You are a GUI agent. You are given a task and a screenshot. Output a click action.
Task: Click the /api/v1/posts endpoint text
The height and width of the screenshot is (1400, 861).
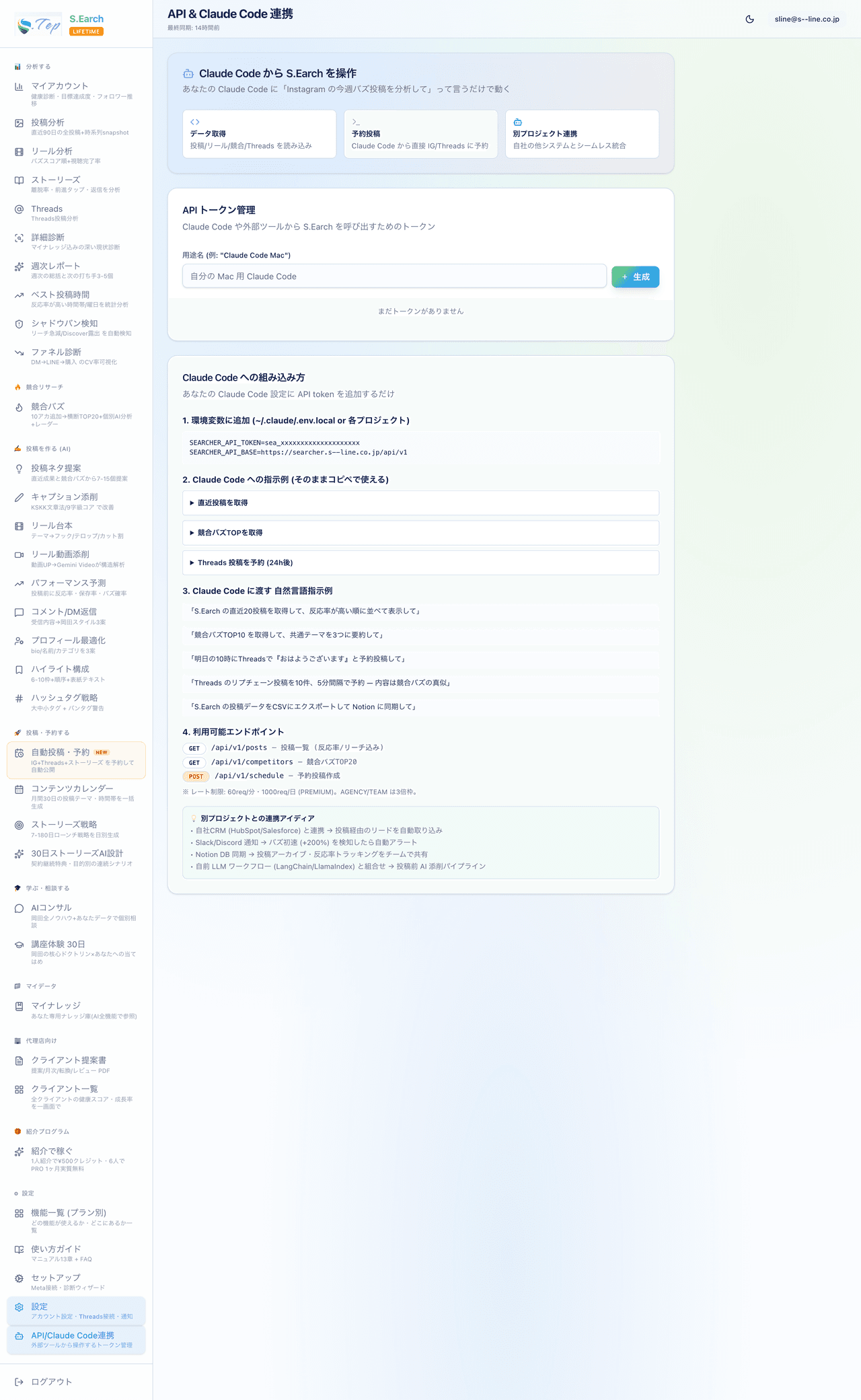239,747
